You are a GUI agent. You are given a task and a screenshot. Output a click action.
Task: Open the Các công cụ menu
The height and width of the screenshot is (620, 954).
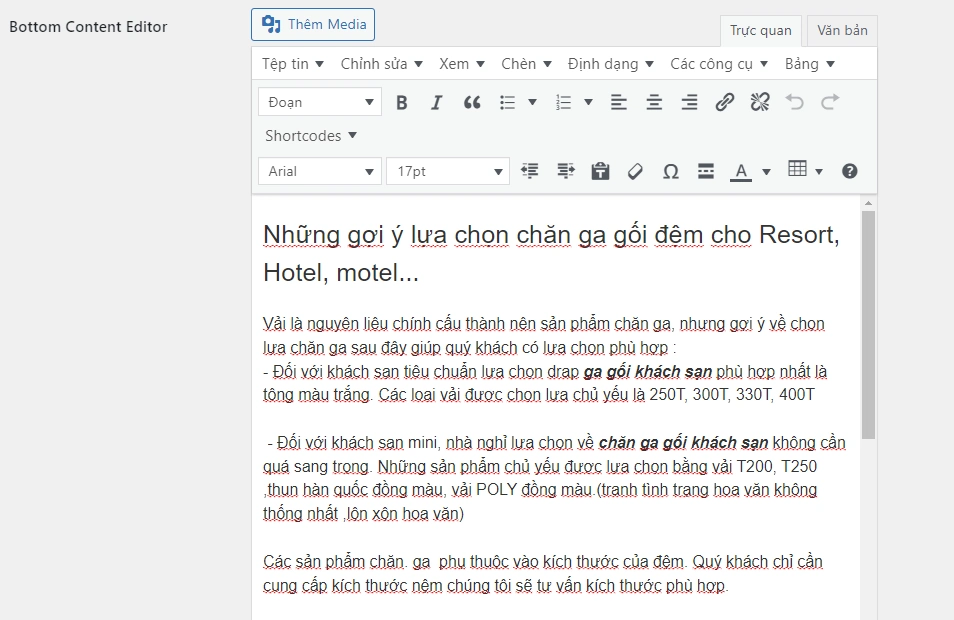pos(719,64)
